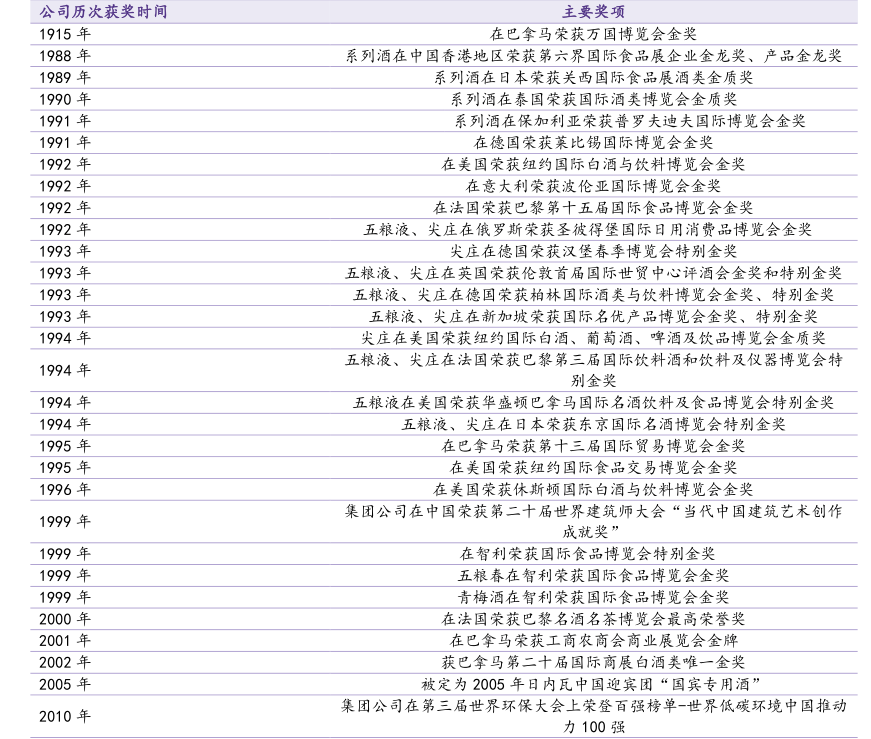Click the 伦敦首届国际世贸中心评酒会 award row
The width and height of the screenshot is (871, 739).
[x=593, y=273]
